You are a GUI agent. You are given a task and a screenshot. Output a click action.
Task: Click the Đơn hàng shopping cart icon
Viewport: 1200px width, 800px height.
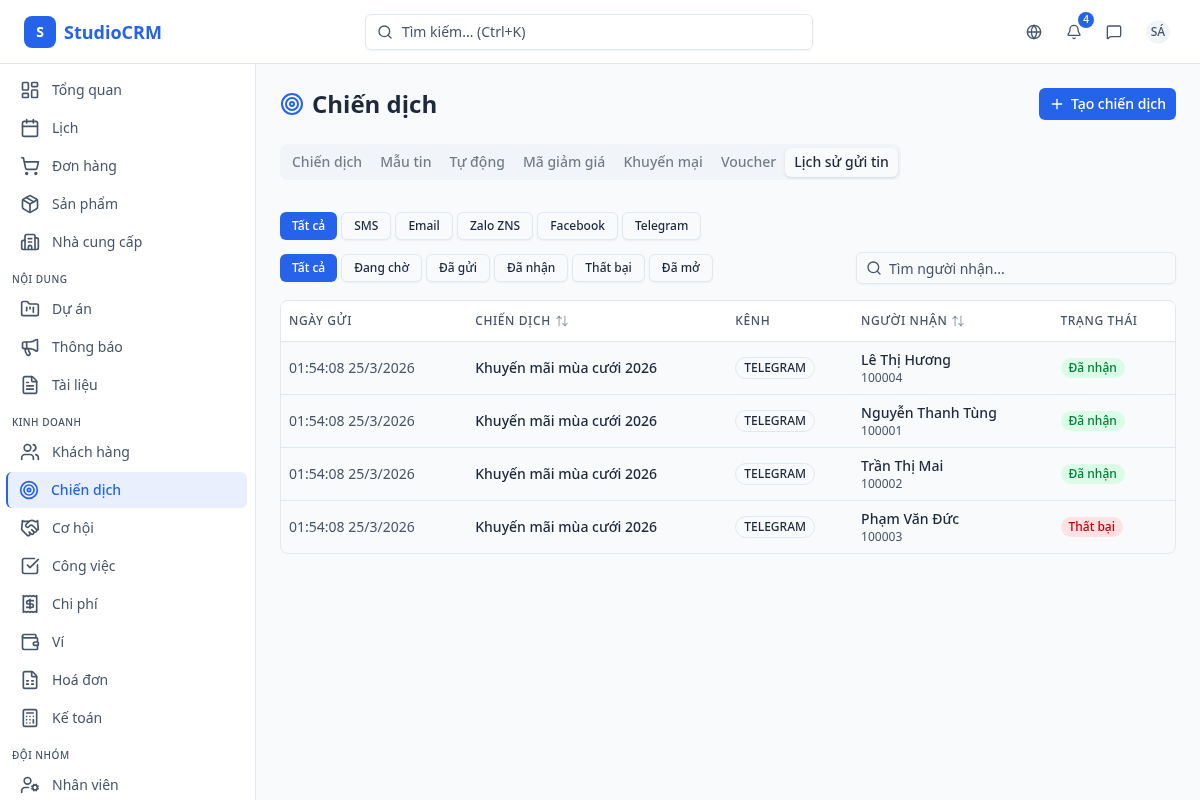[30, 166]
